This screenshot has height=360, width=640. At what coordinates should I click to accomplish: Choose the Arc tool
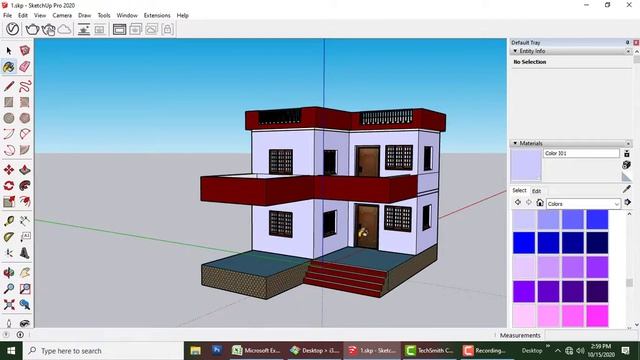[9, 134]
